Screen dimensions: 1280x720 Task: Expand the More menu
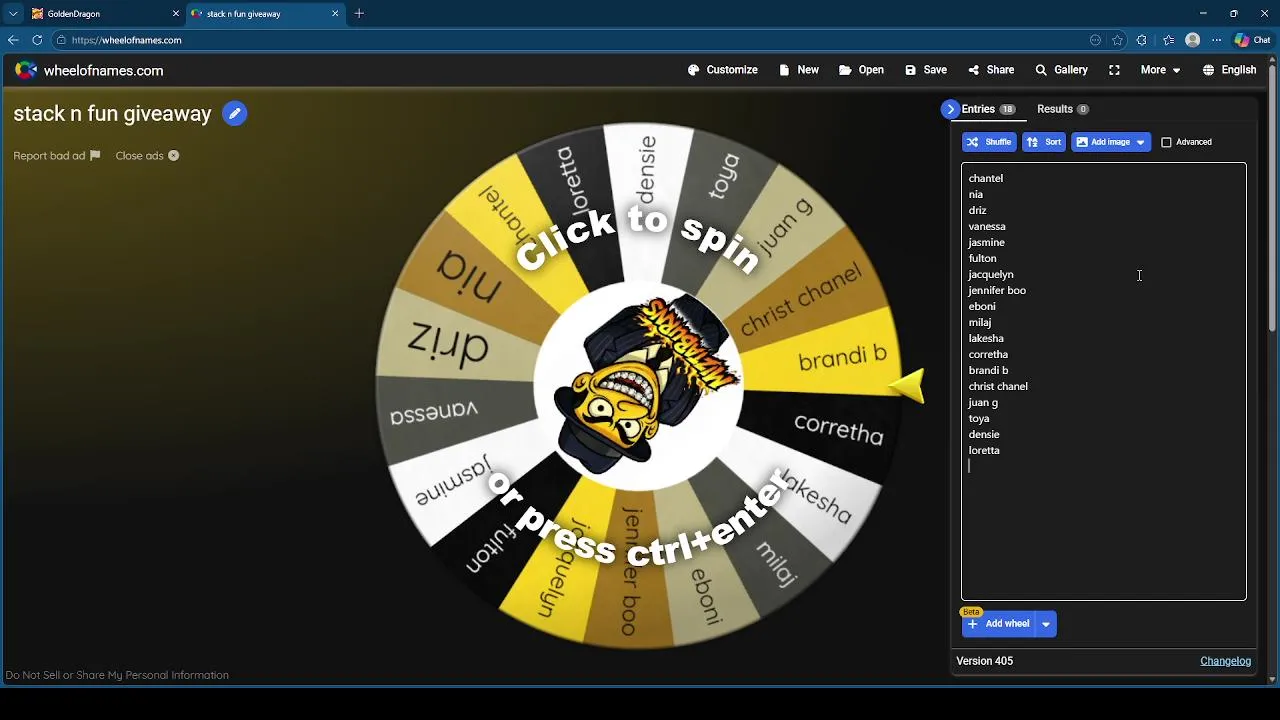pos(1160,70)
